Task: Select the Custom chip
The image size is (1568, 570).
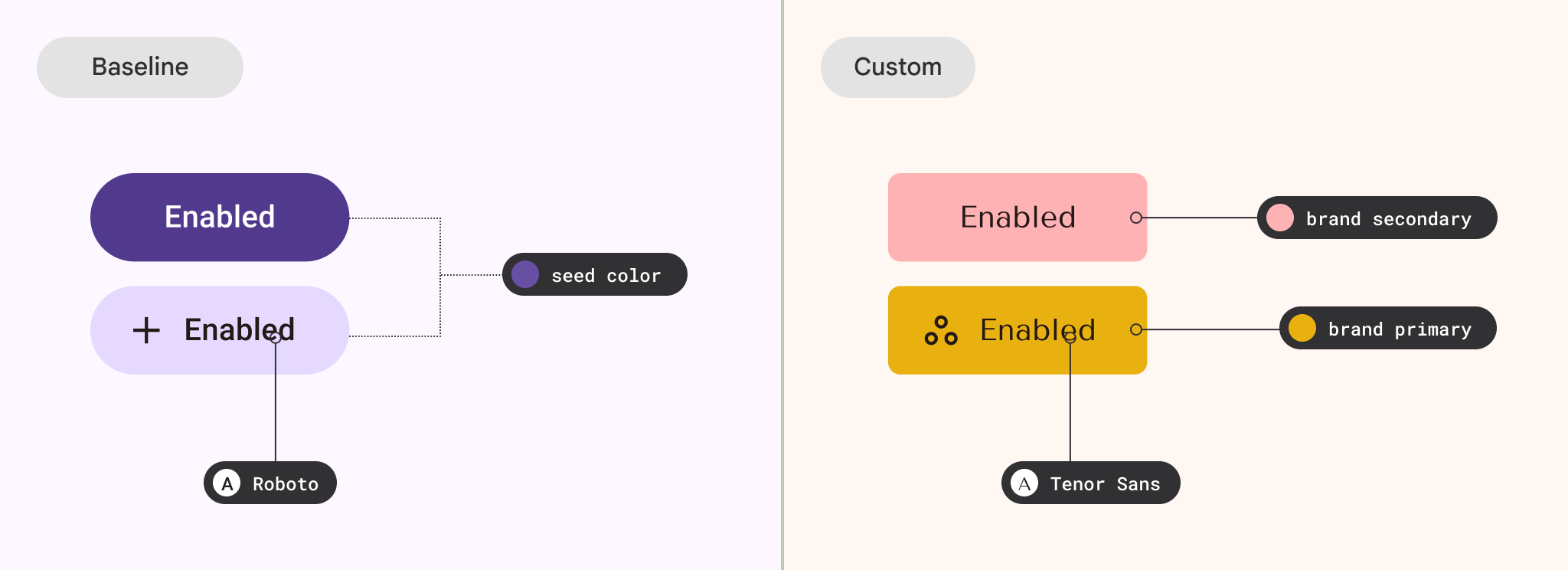Action: [x=897, y=67]
